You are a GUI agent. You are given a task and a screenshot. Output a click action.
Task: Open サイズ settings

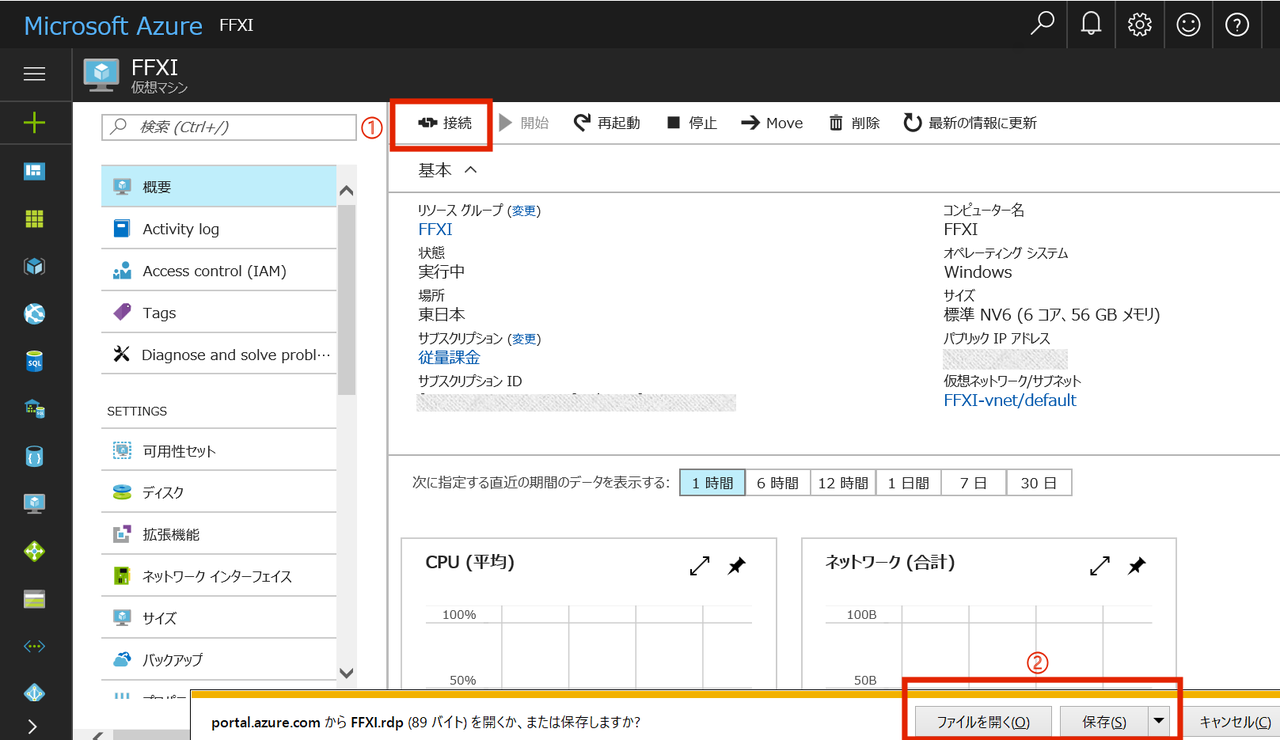219,619
